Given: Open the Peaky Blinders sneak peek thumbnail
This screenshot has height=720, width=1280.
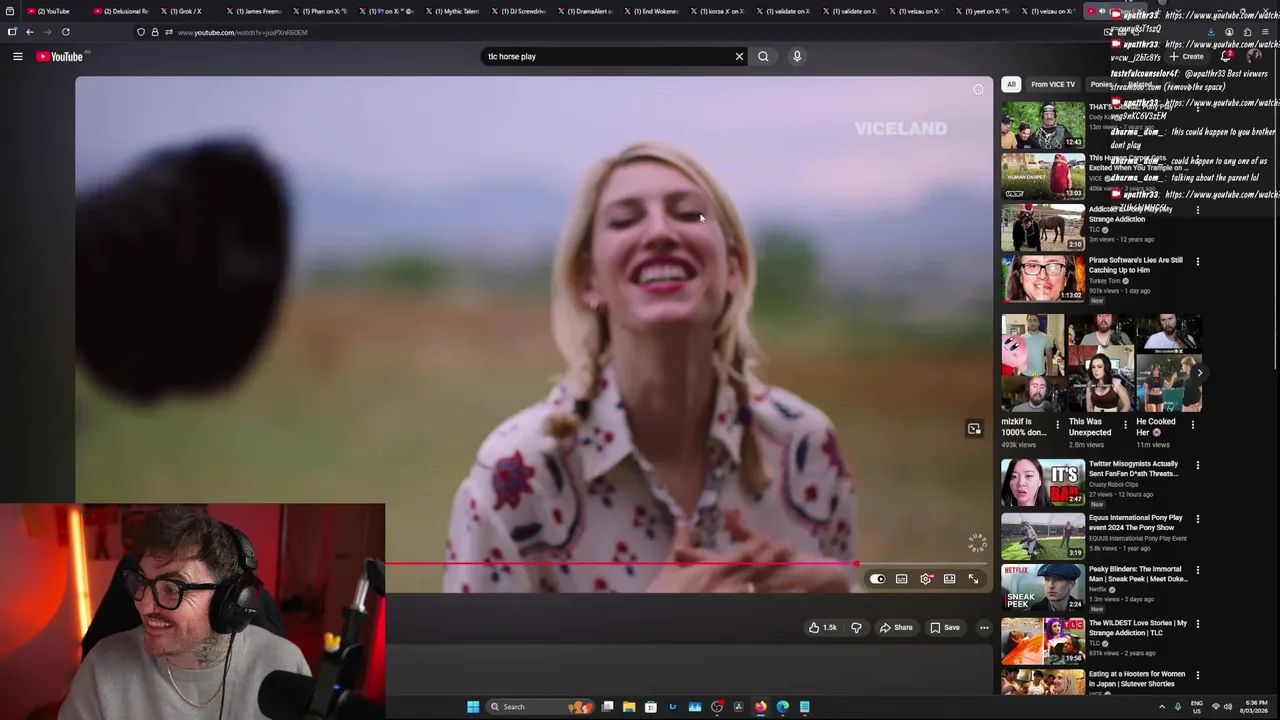Looking at the screenshot, I should click(x=1043, y=587).
